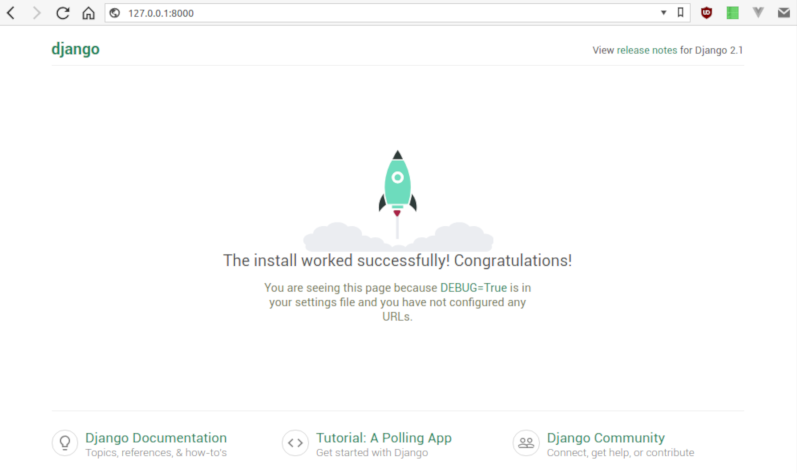This screenshot has height=473, width=797.
Task: Reload the page with the refresh icon
Action: [63, 13]
